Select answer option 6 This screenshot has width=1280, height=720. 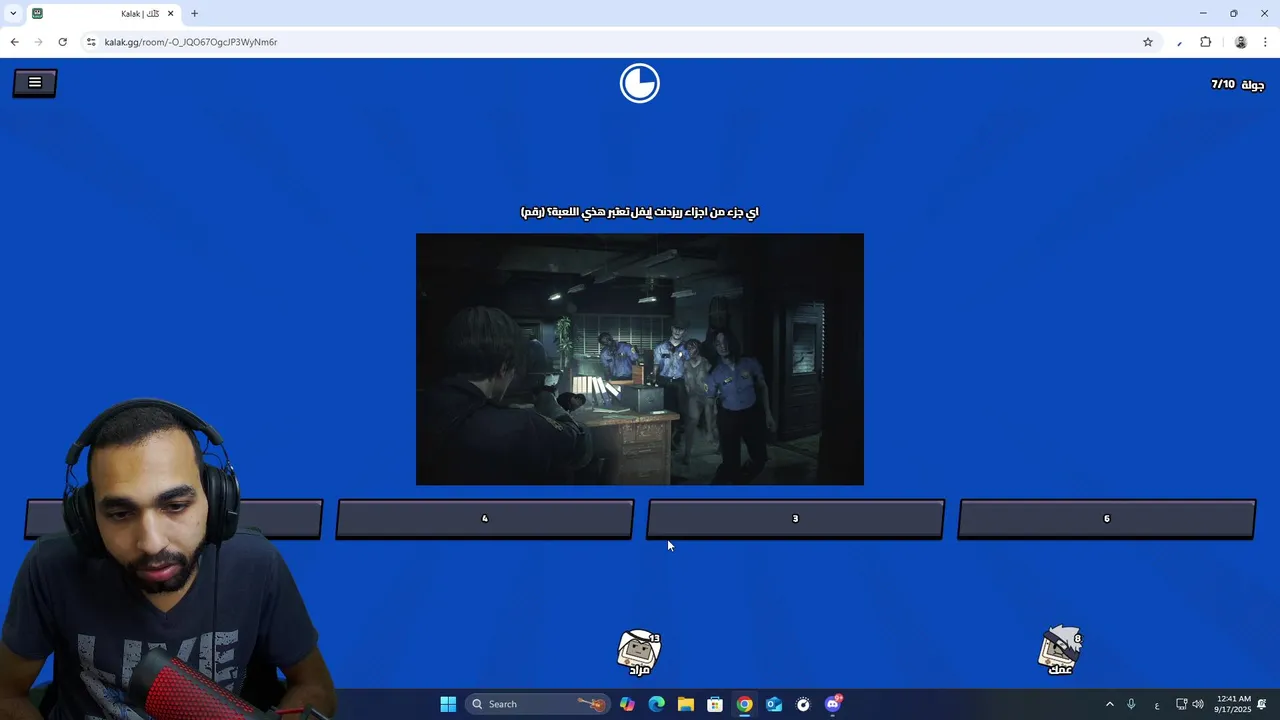pos(1107,519)
